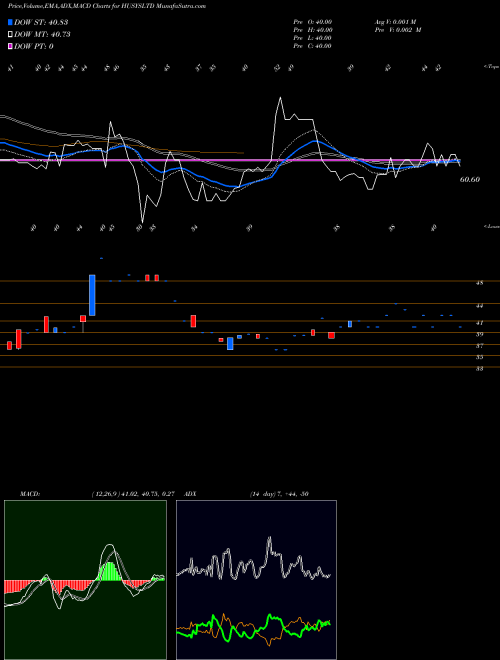Click the 37 price axis label
500x660 pixels.
(479, 346)
